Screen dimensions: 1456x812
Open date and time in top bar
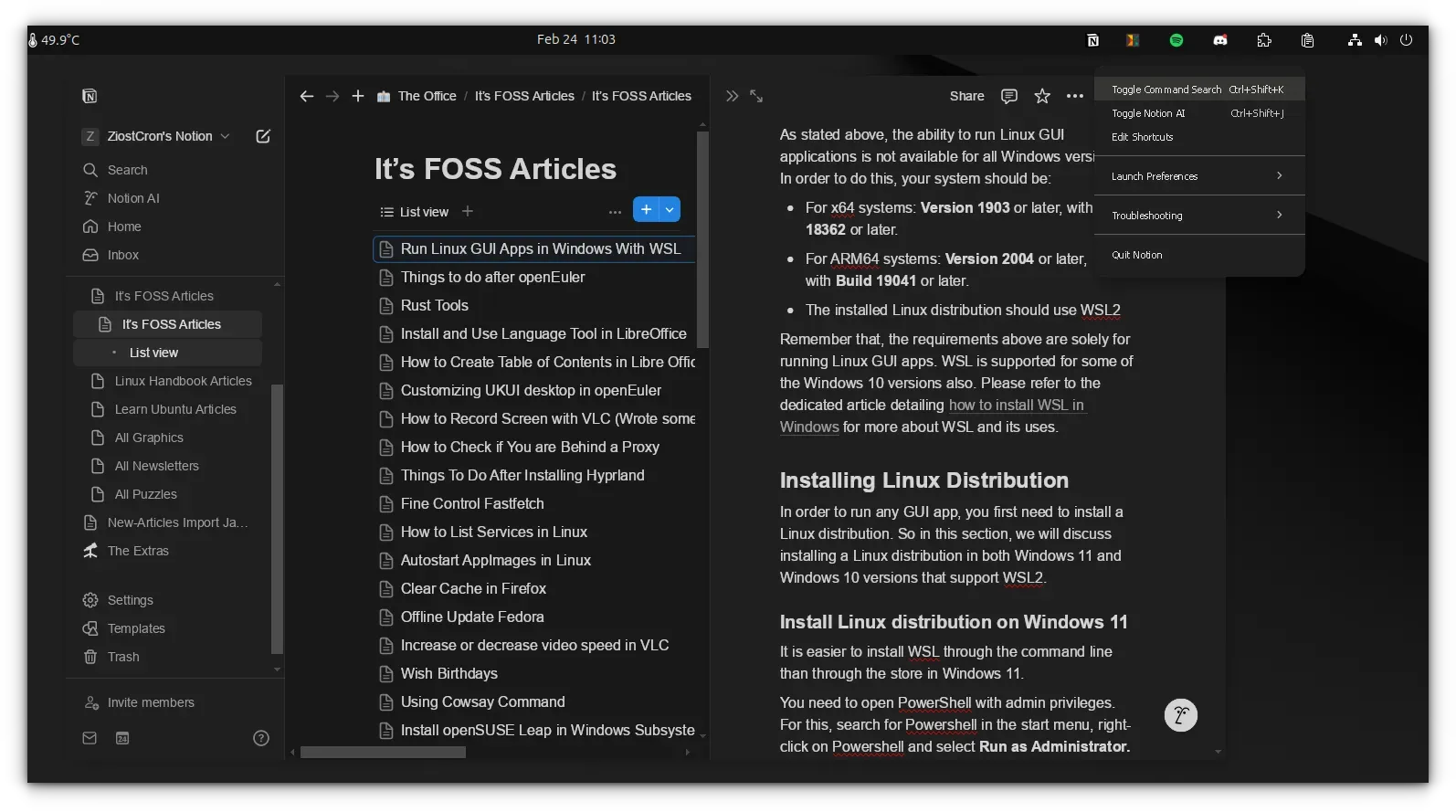tap(576, 39)
